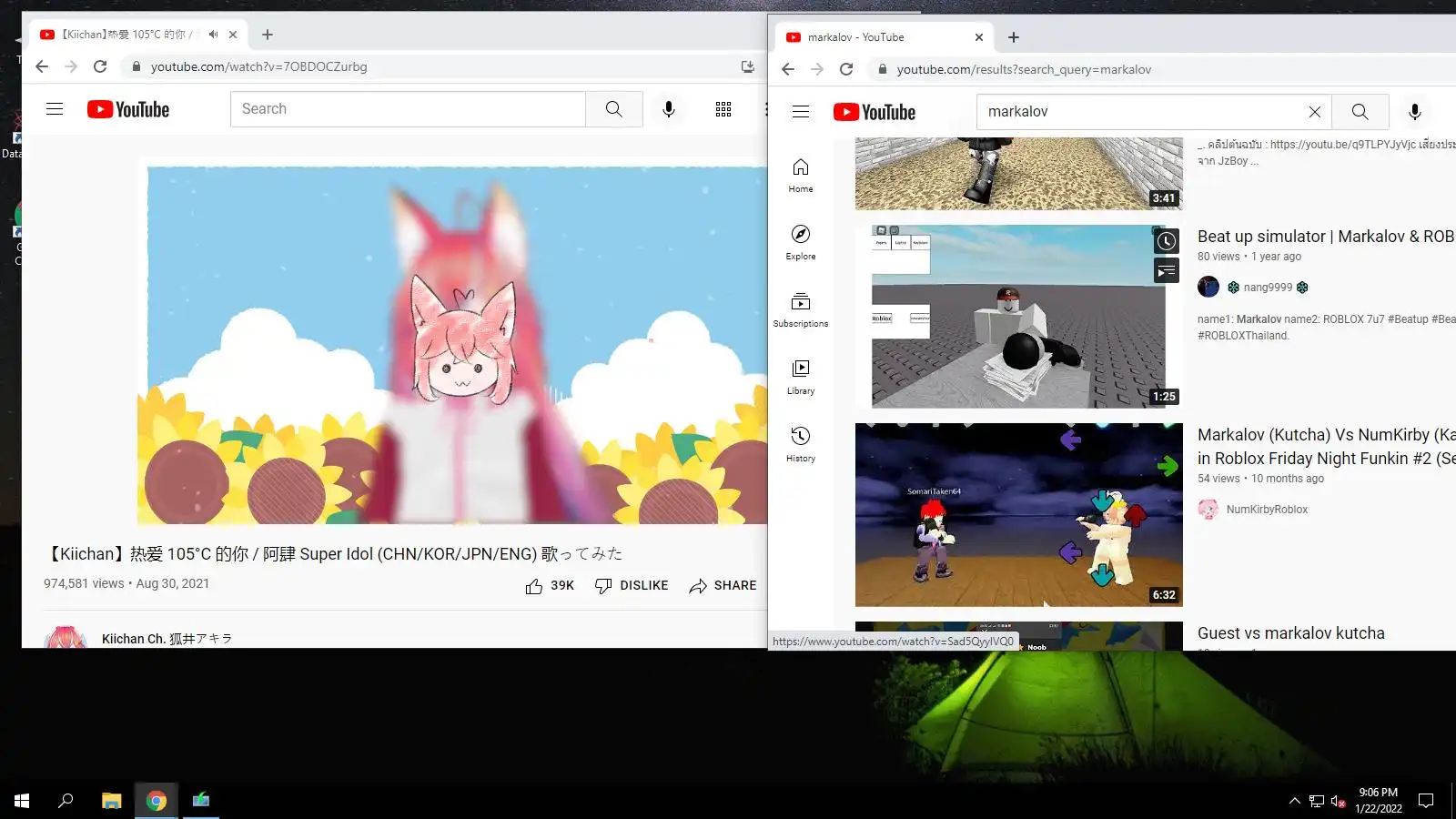Click the YouTube logo in the Kiichan window
The image size is (1456, 819).
tap(128, 109)
